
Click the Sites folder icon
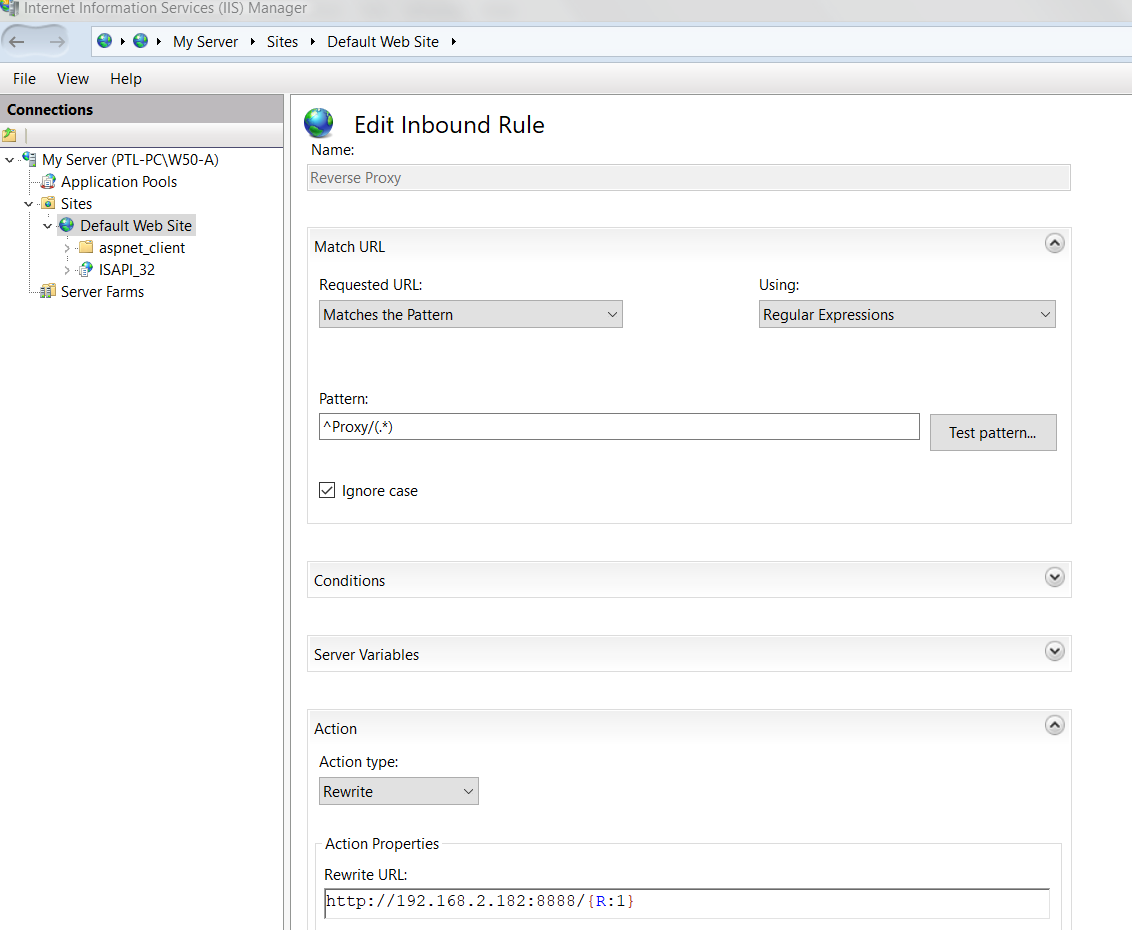(48, 203)
